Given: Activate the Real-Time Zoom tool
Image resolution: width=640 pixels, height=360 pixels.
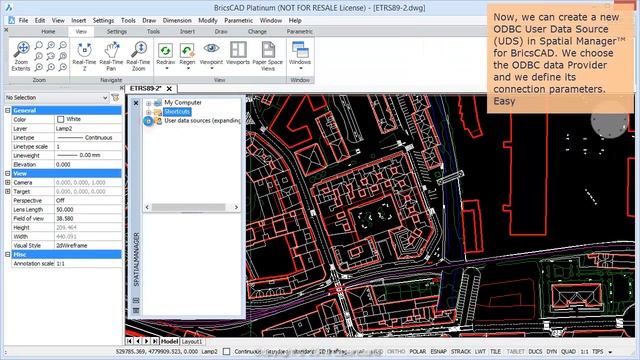Looking at the screenshot, I should pyautogui.click(x=138, y=56).
